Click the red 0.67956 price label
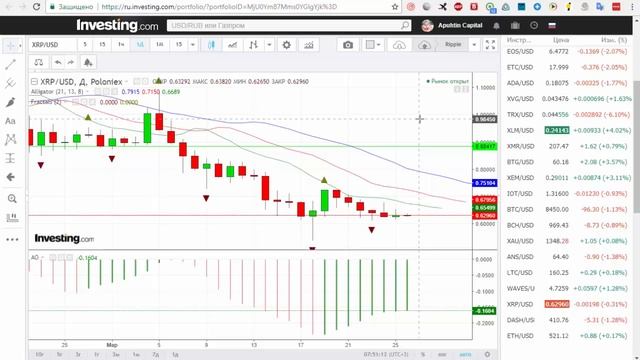 [x=485, y=200]
